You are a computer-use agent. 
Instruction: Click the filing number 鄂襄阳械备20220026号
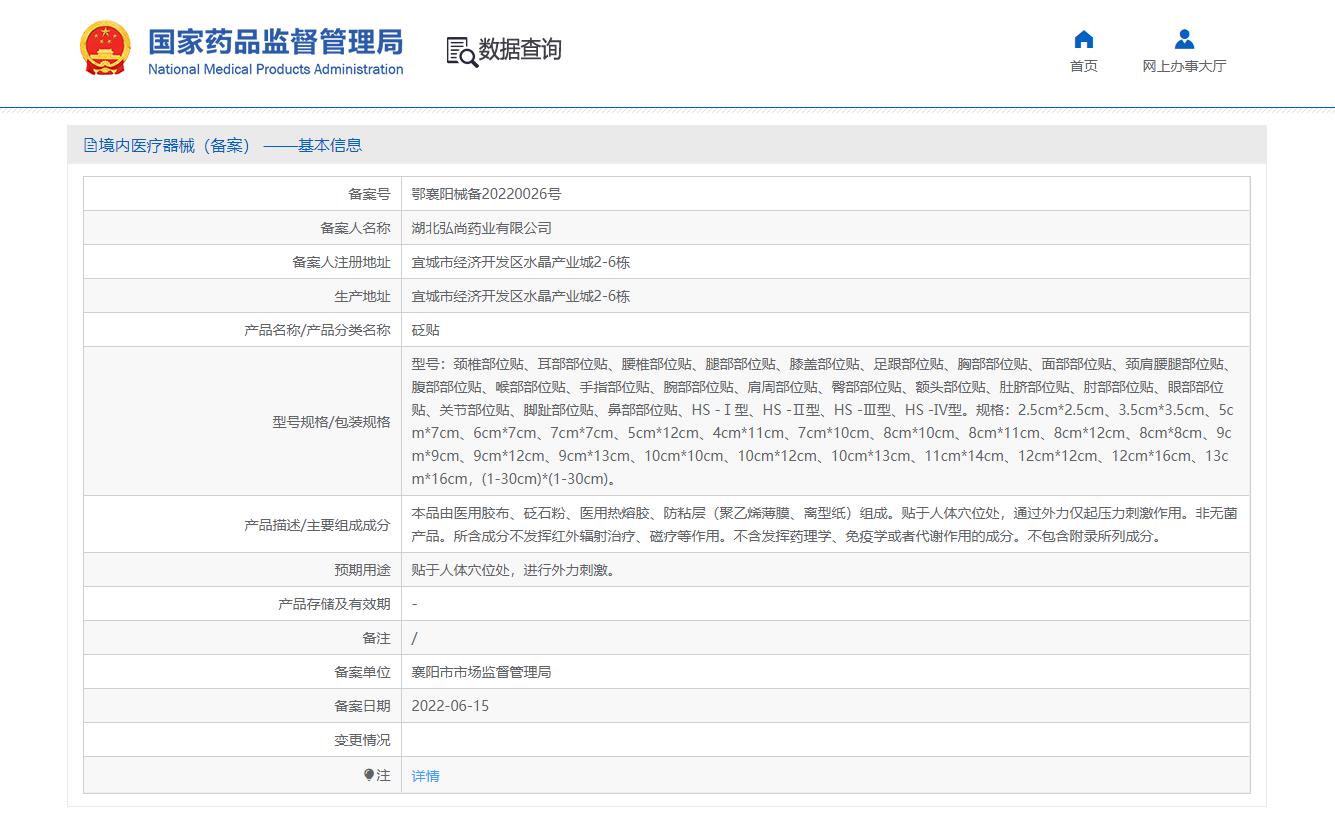click(x=486, y=194)
